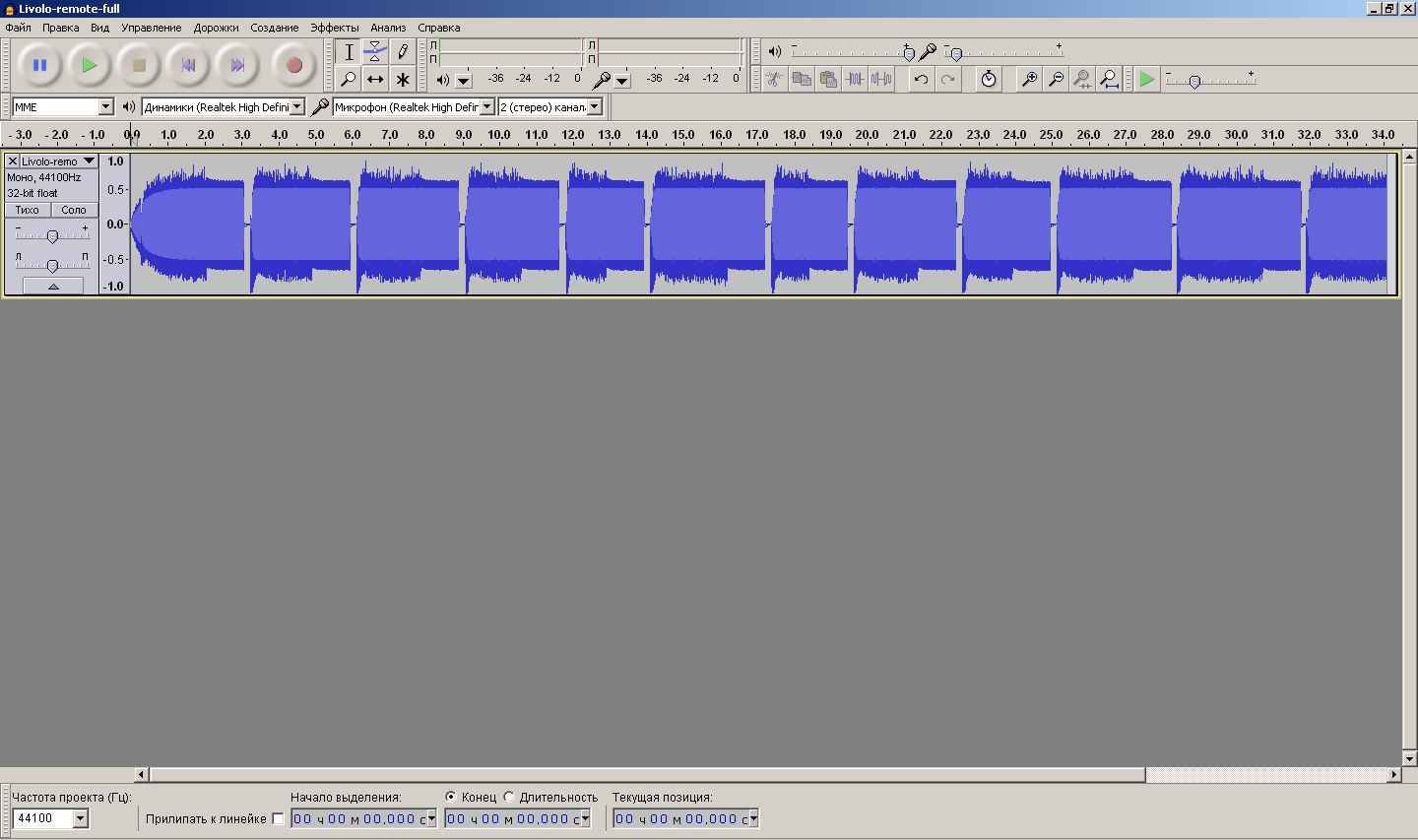
Task: Click the input volume slider knob
Action: click(955, 53)
